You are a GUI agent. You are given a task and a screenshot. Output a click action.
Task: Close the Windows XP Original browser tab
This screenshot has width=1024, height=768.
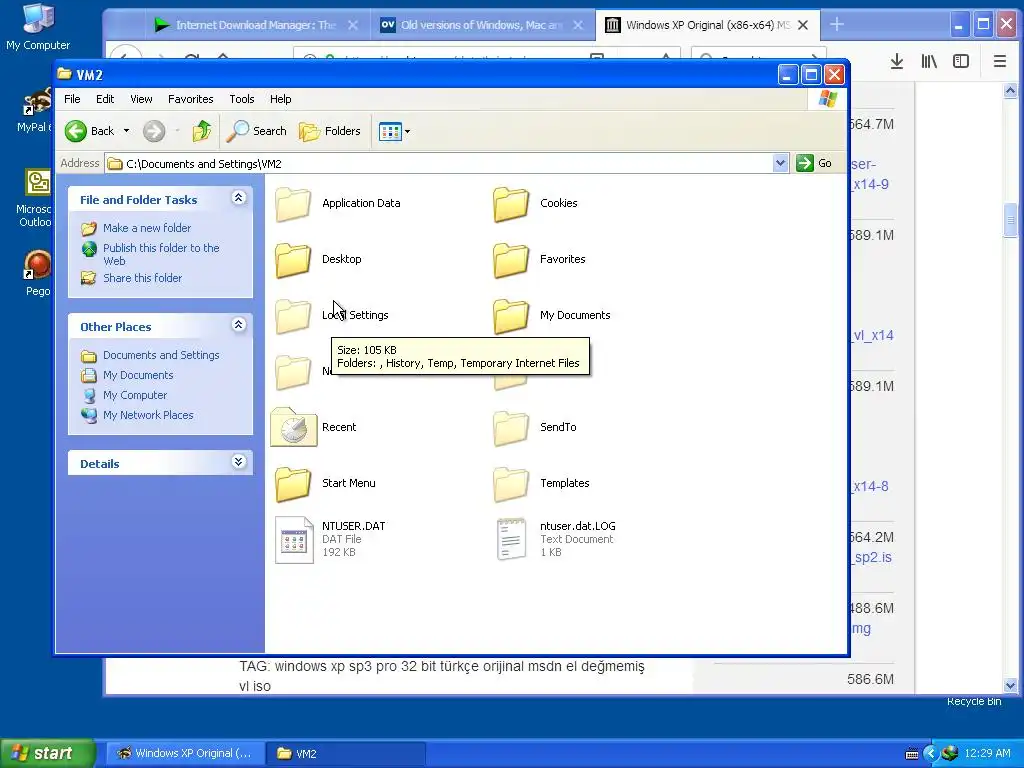[x=803, y=25]
